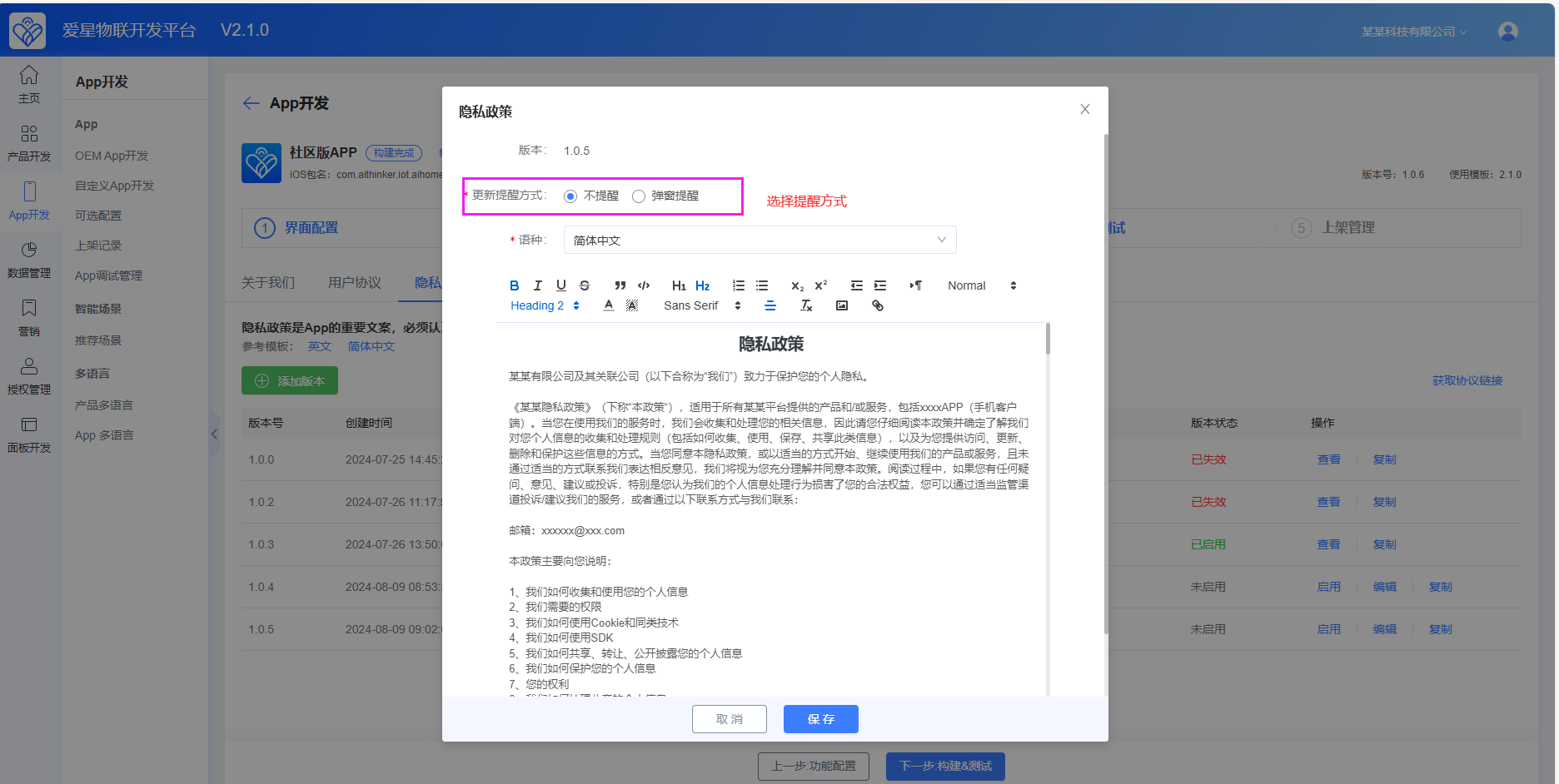Open the Sans Serif font dropdown

(x=702, y=305)
